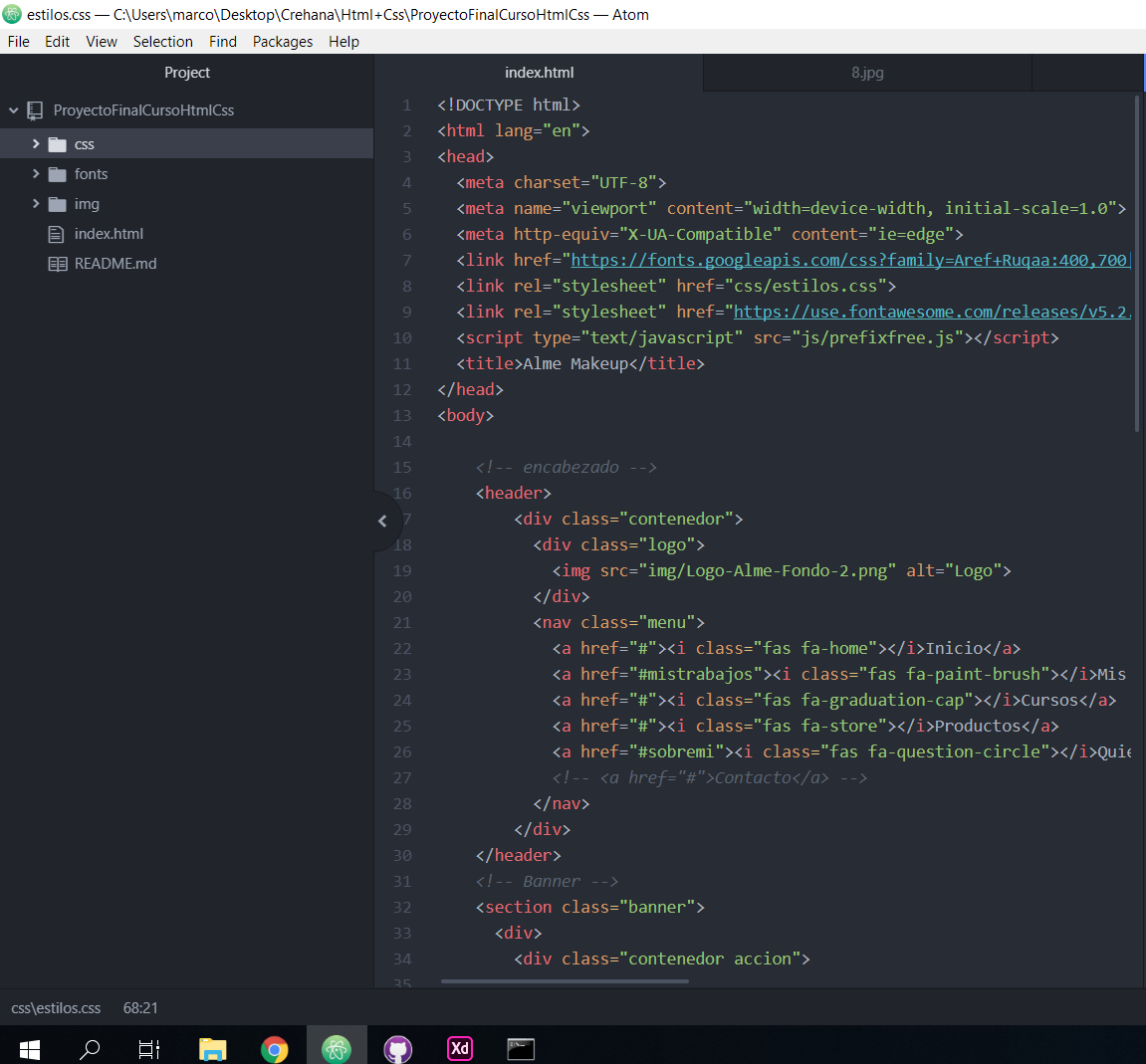Click the index.html file icon
The width and height of the screenshot is (1146, 1064).
[57, 234]
